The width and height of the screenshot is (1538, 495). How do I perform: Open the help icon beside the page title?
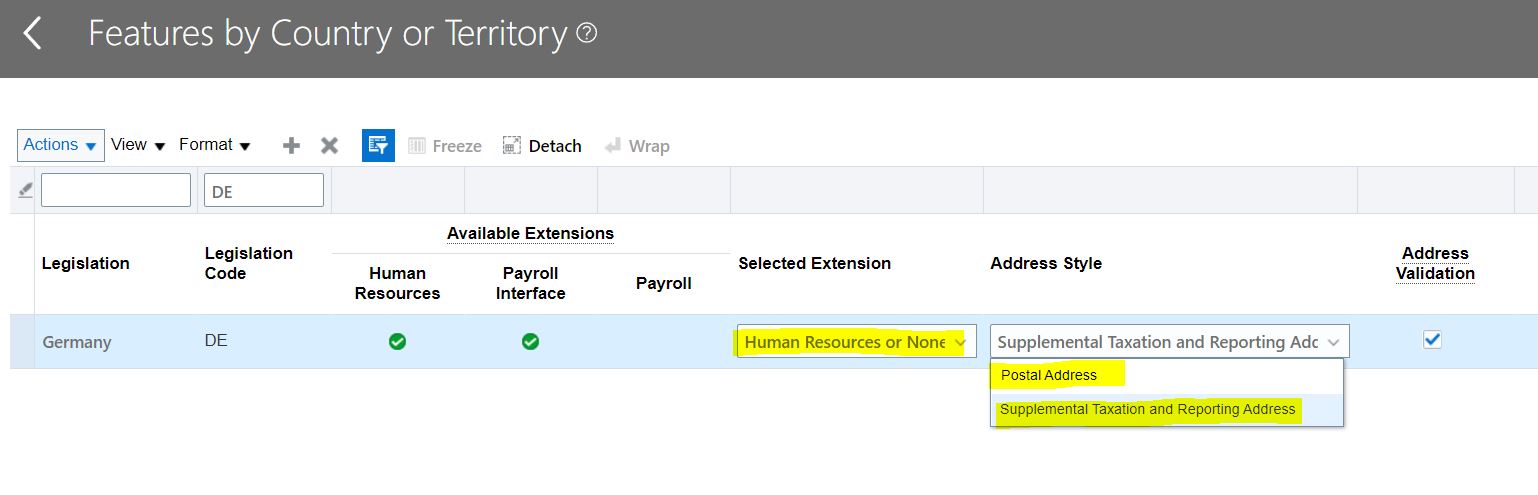pos(587,33)
